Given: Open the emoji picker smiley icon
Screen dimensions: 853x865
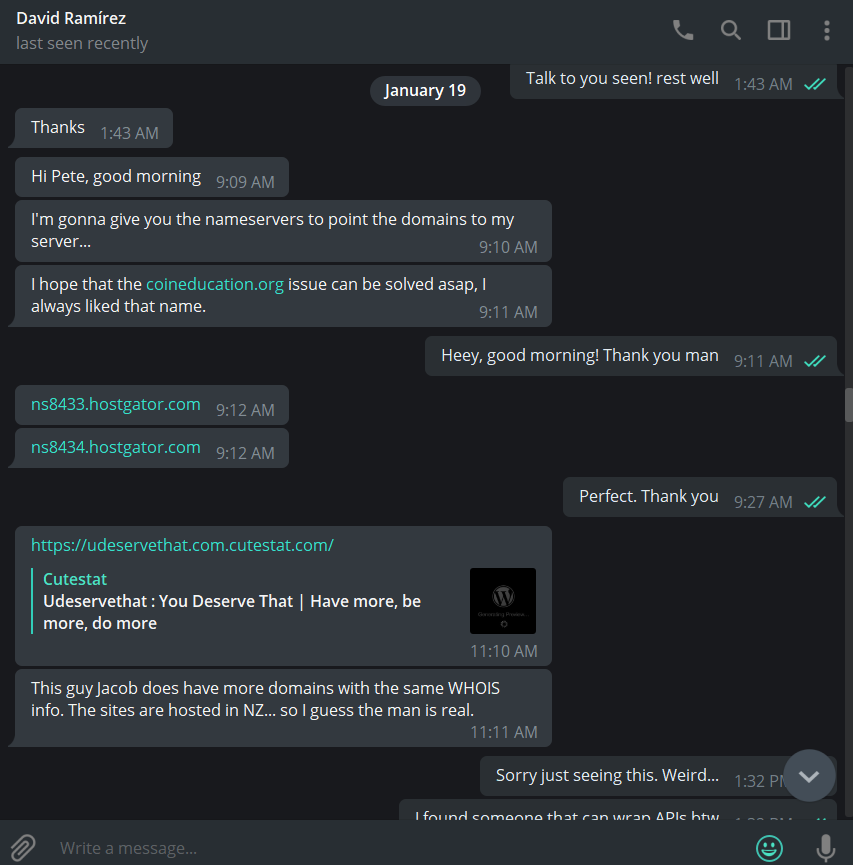Looking at the screenshot, I should click(769, 847).
